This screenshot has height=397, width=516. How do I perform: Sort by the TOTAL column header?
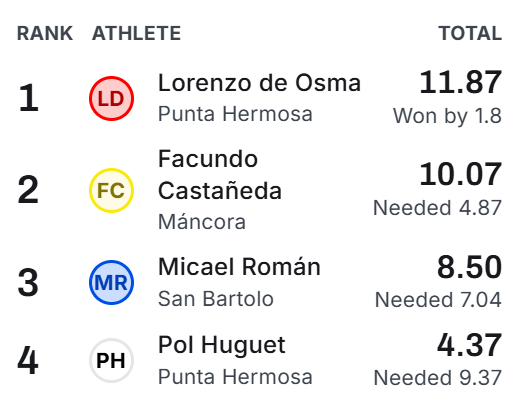(470, 33)
